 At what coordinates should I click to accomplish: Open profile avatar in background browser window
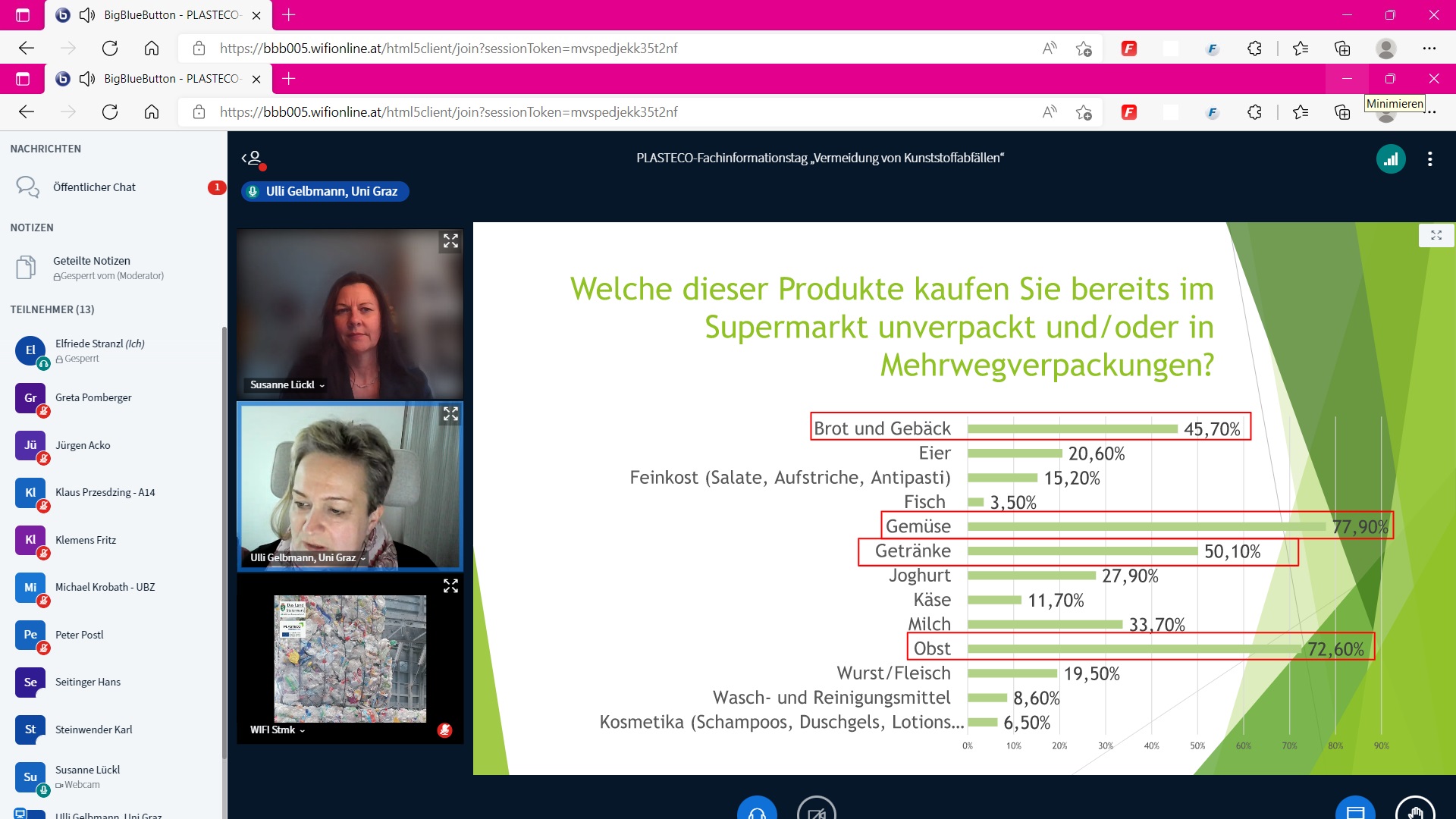1386,49
